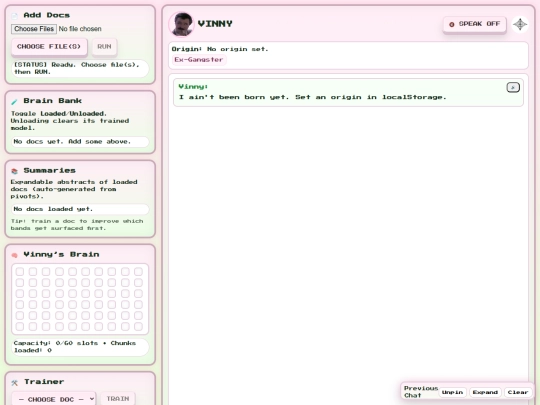Click the 'I ain't been born yet' message
The width and height of the screenshot is (540, 405).
[x=312, y=97]
